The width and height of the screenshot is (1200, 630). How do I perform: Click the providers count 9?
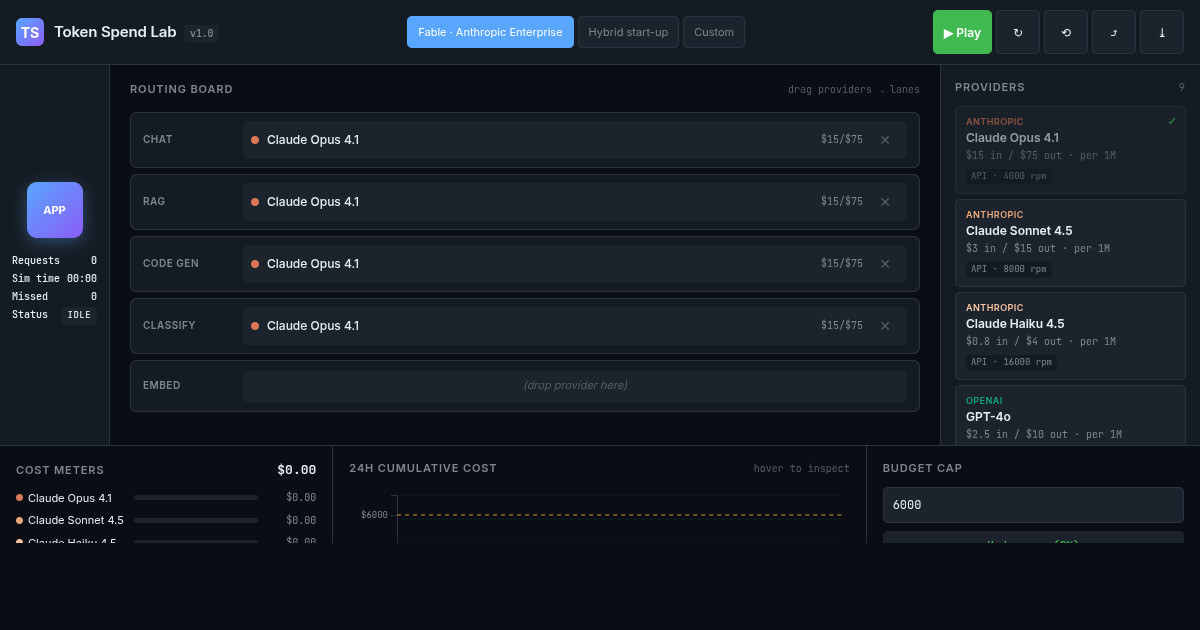(x=1181, y=88)
